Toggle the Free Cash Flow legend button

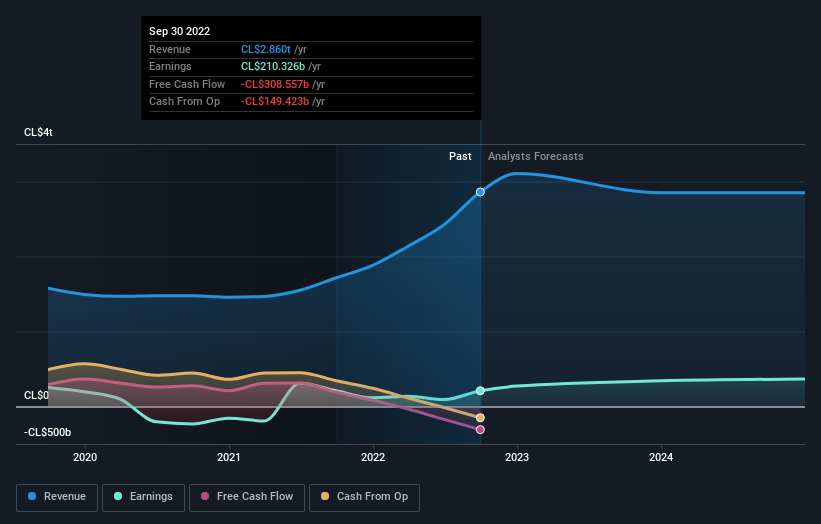tap(247, 497)
